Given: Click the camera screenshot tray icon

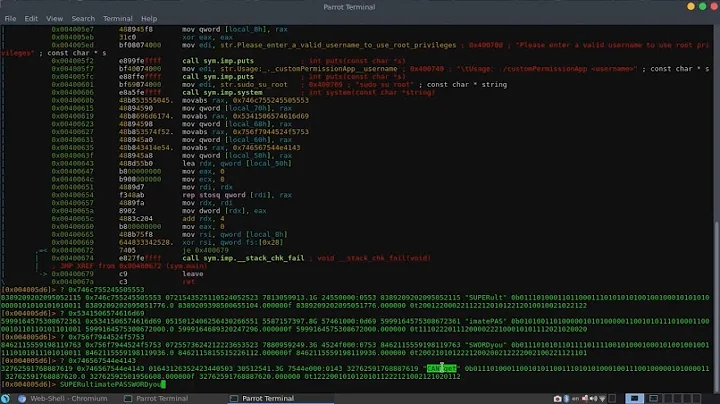Looking at the screenshot, I should click(557, 398).
